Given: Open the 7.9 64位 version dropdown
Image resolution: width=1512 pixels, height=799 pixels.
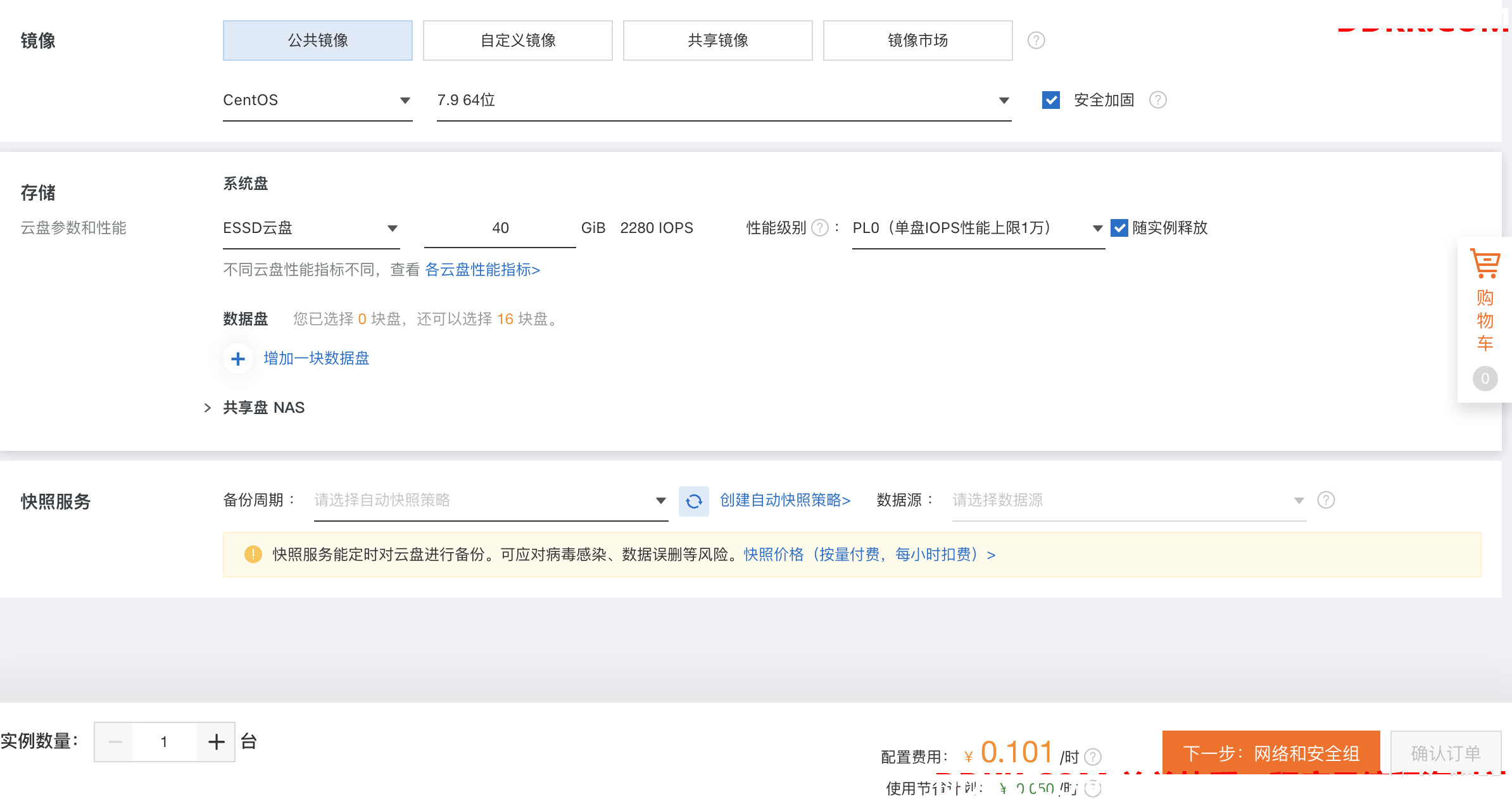Looking at the screenshot, I should tap(724, 101).
